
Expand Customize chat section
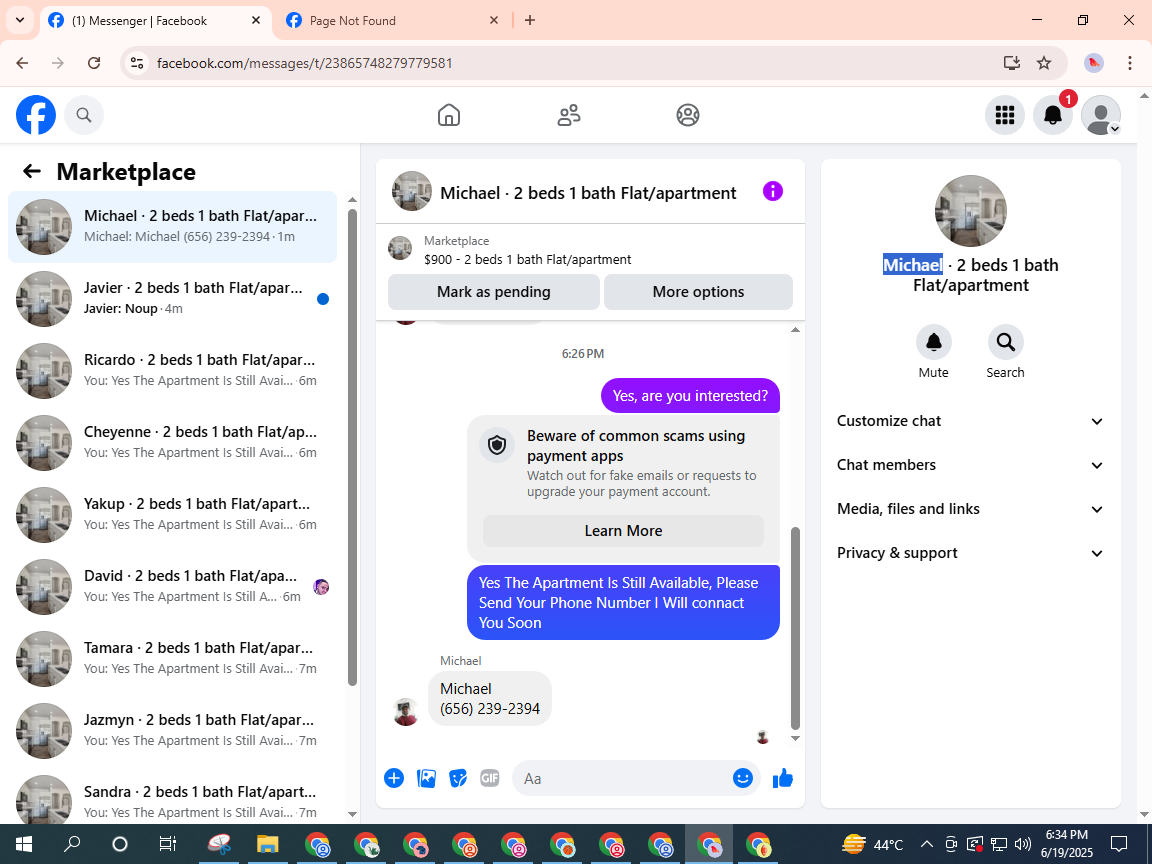pos(971,421)
